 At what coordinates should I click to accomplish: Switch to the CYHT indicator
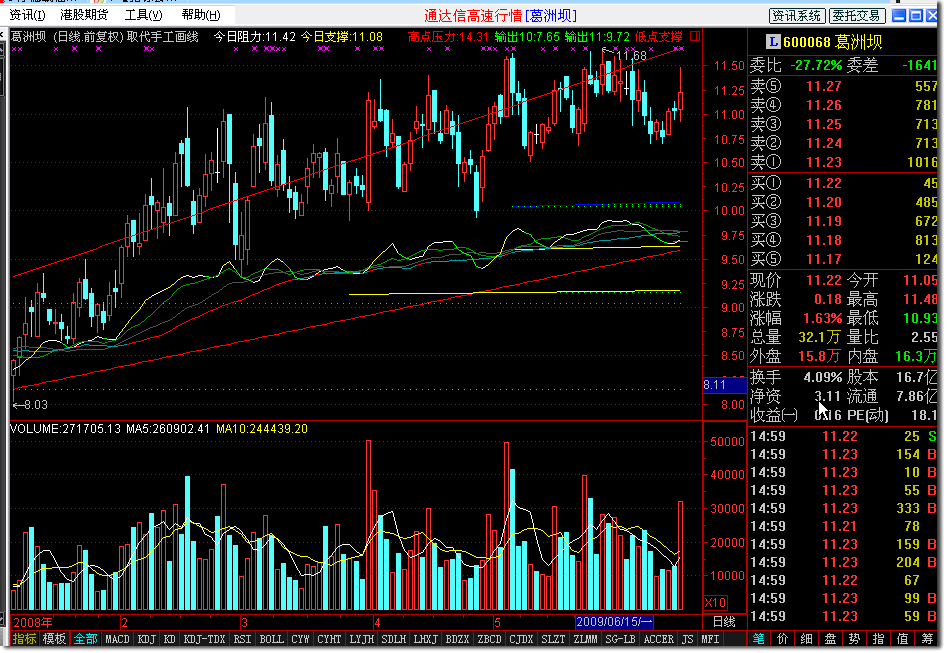coord(329,639)
